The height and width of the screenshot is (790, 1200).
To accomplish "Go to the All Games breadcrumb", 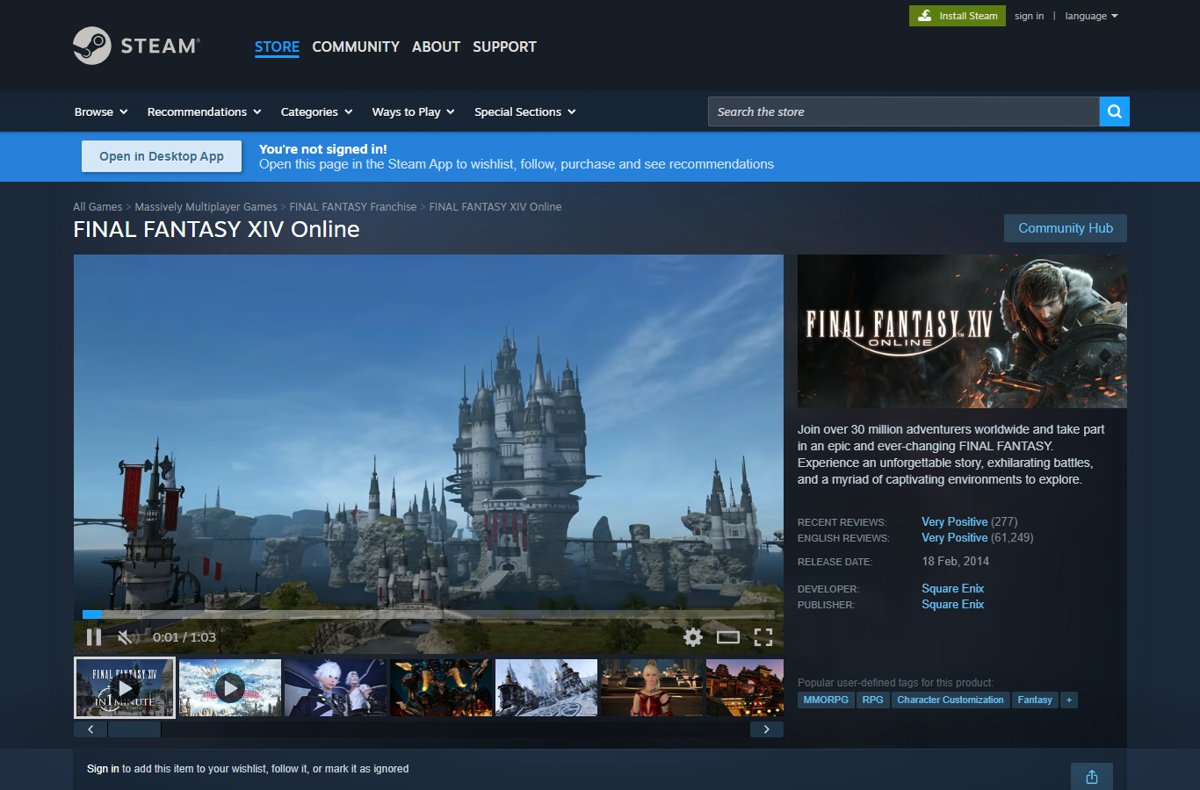I will [x=98, y=207].
